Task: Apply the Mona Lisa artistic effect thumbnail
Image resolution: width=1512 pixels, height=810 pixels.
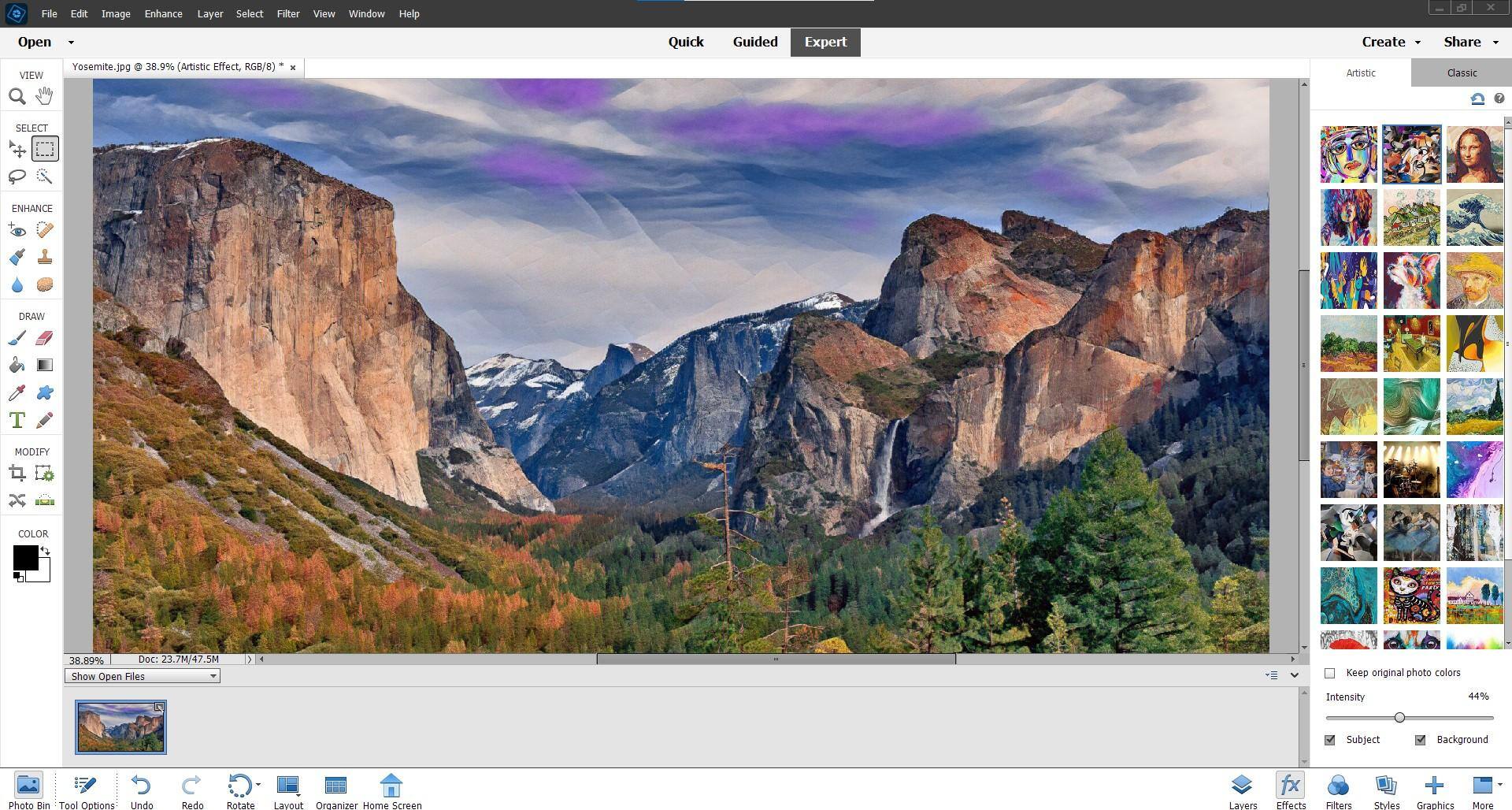Action: coord(1474,154)
